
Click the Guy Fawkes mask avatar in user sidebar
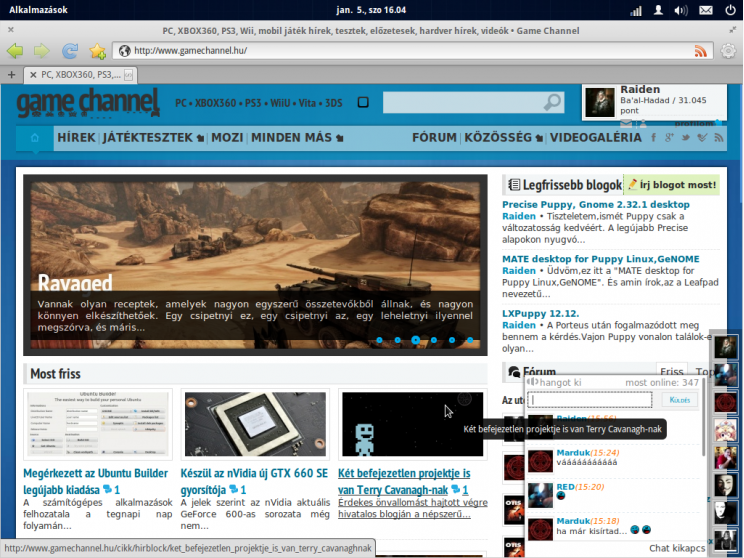point(725,485)
